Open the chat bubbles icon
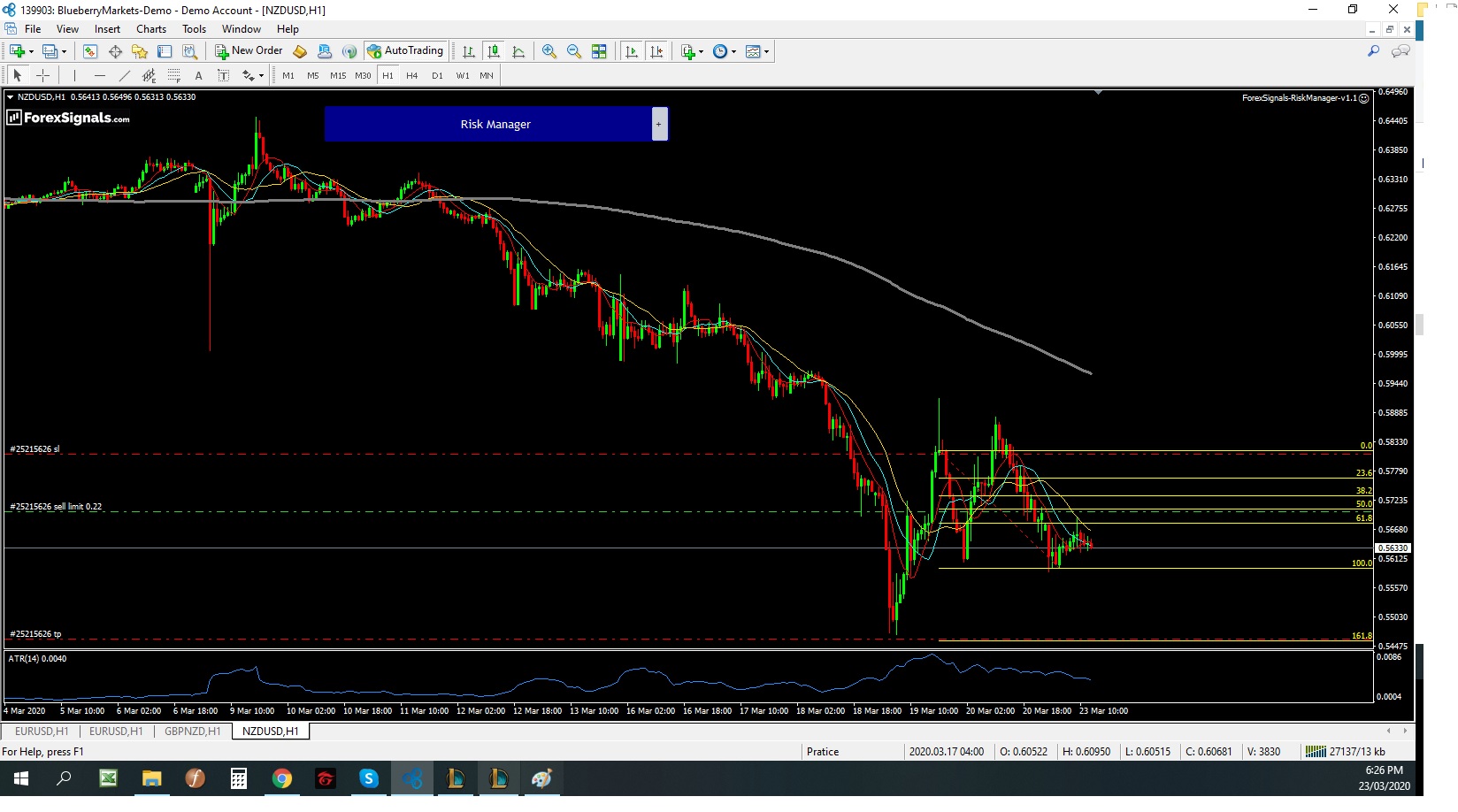 click(1400, 51)
